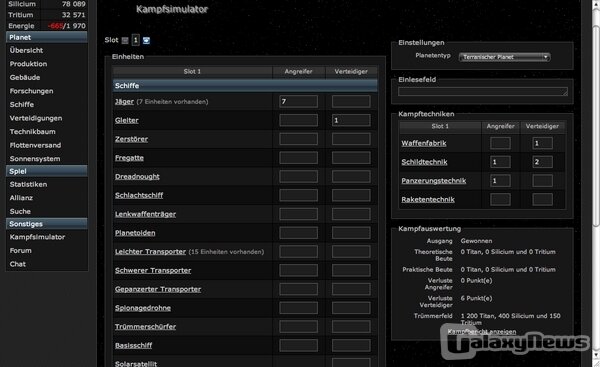Click the greyed-out remove-slot icon
600x367 pixels.
click(x=125, y=40)
